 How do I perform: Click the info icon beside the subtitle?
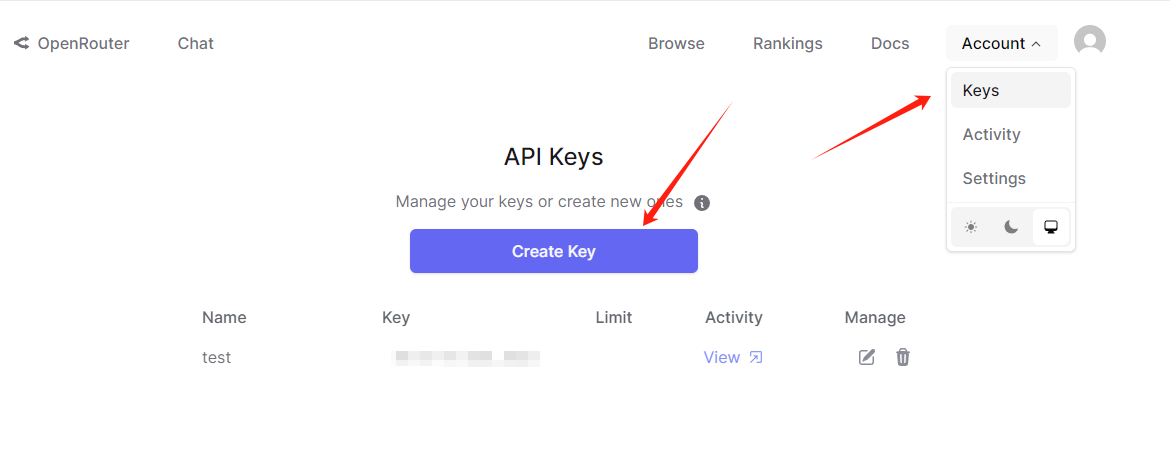702,203
